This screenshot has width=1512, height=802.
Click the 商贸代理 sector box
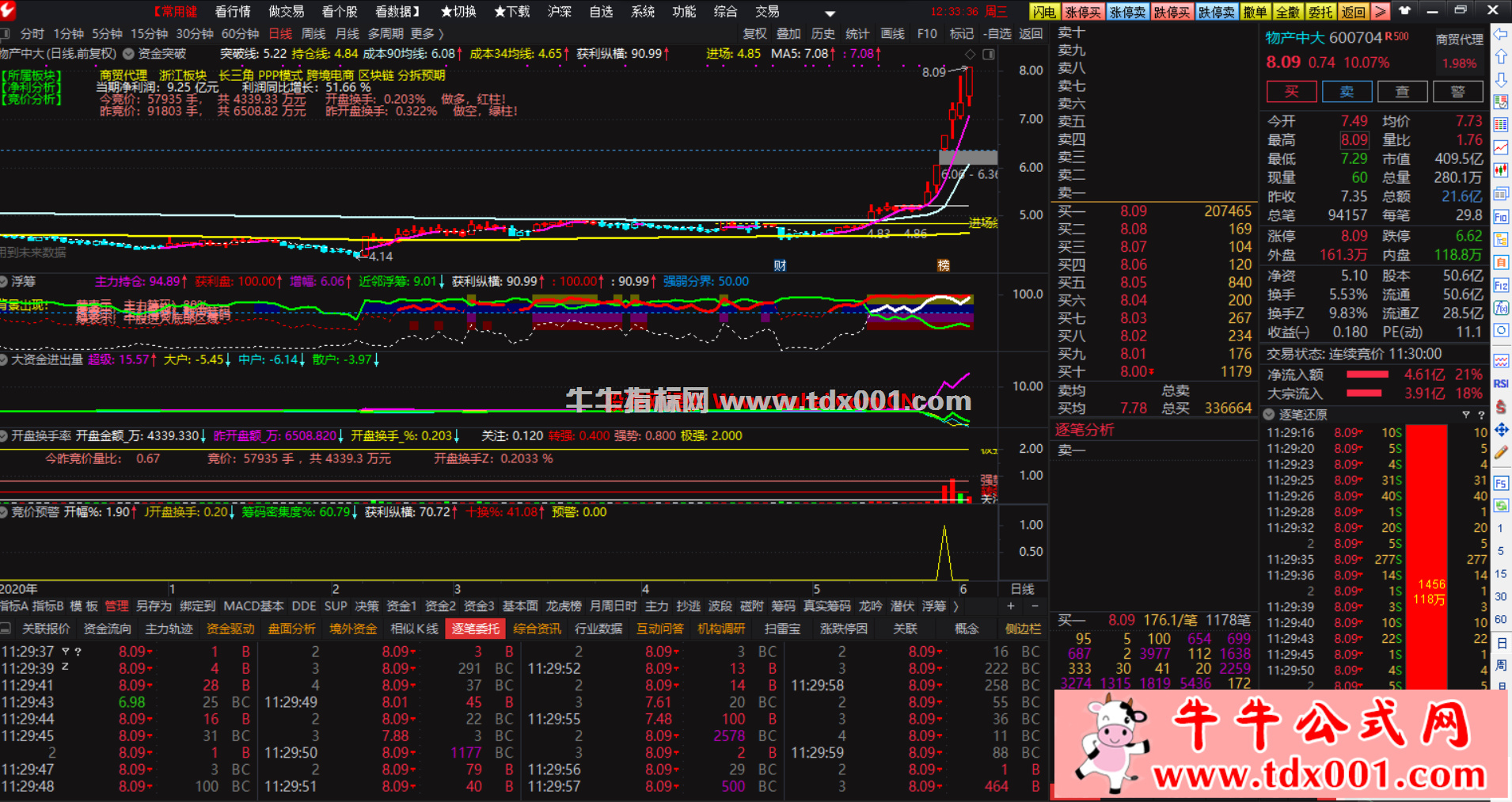(x=1460, y=40)
